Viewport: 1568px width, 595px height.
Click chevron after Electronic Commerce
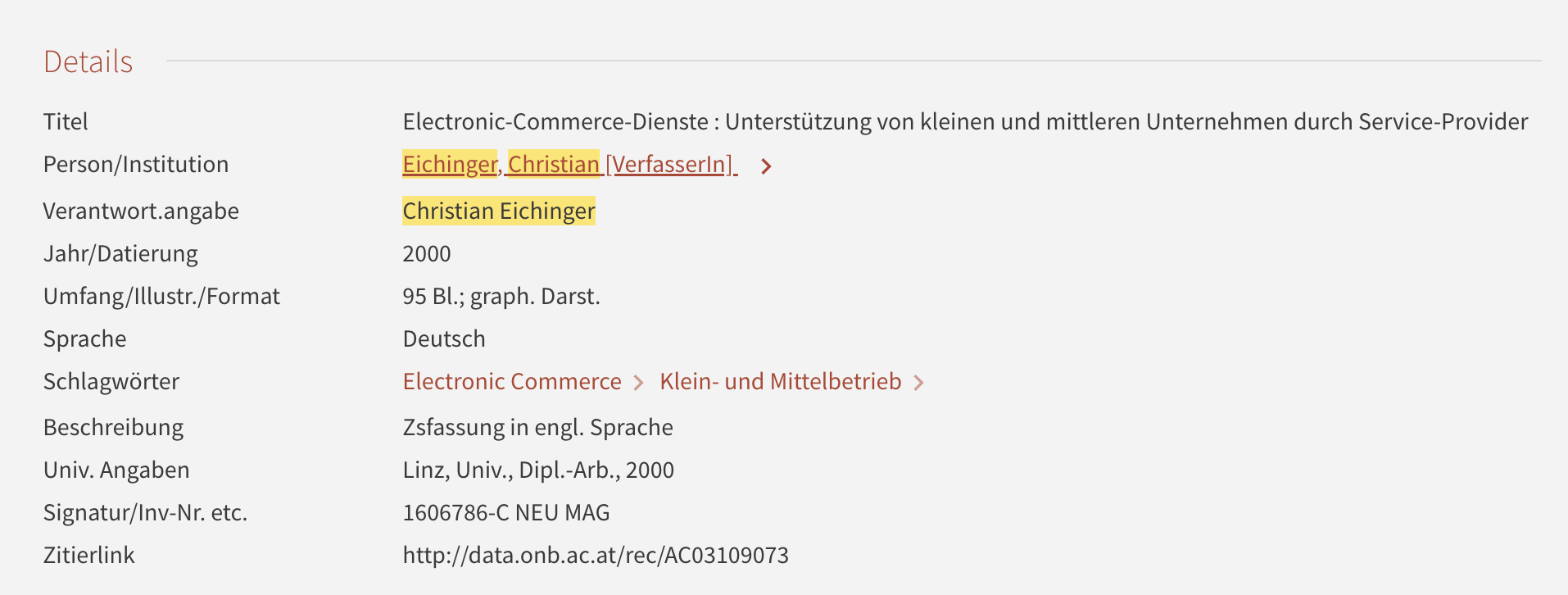639,383
